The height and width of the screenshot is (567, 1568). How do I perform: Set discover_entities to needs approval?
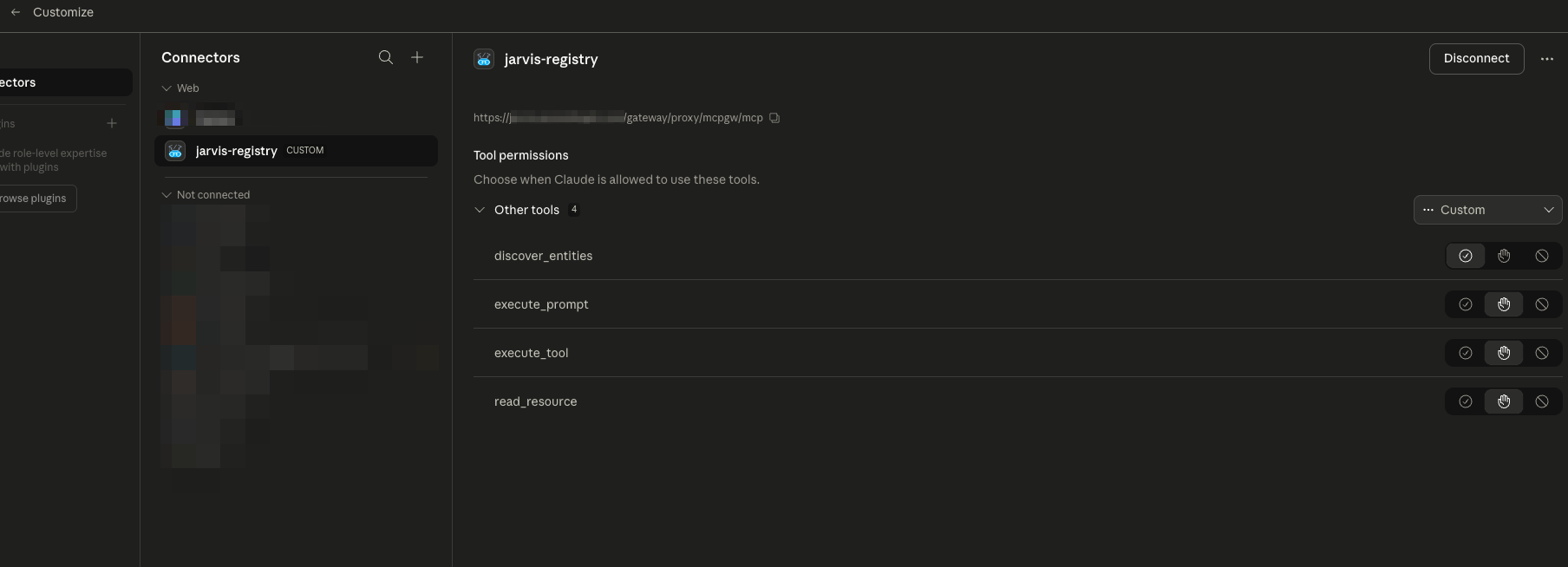1504,256
